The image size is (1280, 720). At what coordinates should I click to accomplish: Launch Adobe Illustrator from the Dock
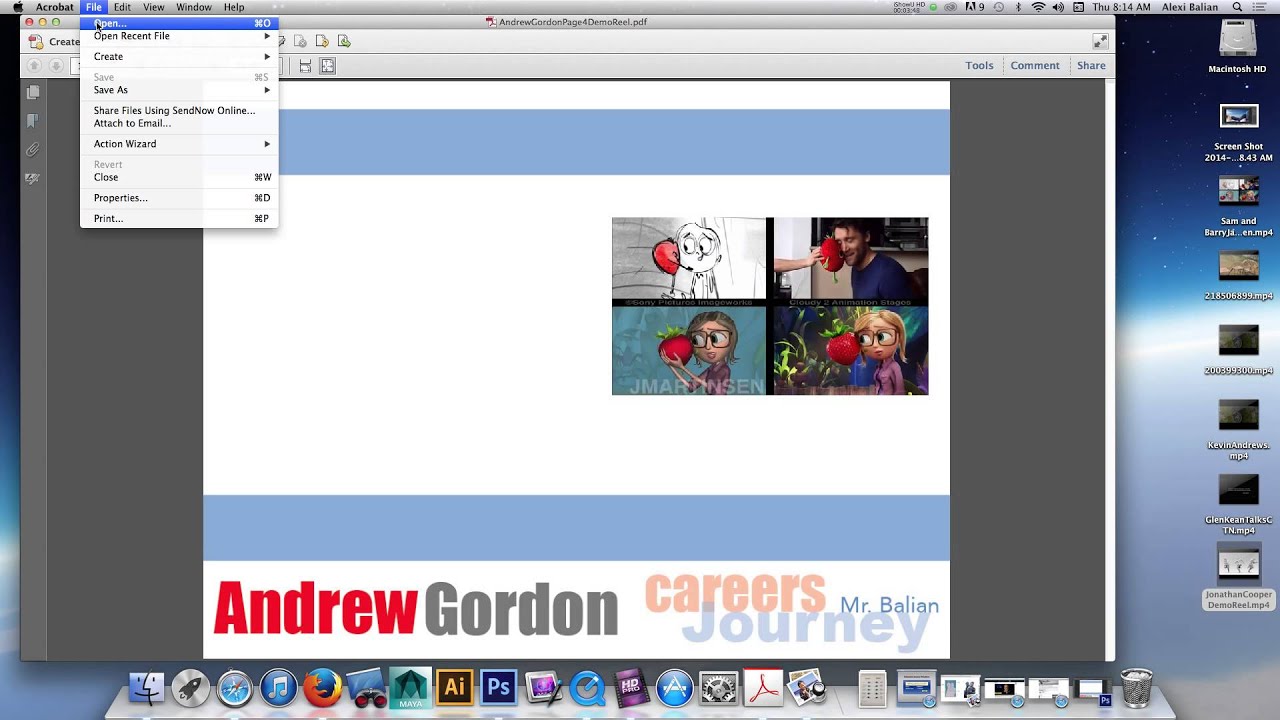point(453,688)
